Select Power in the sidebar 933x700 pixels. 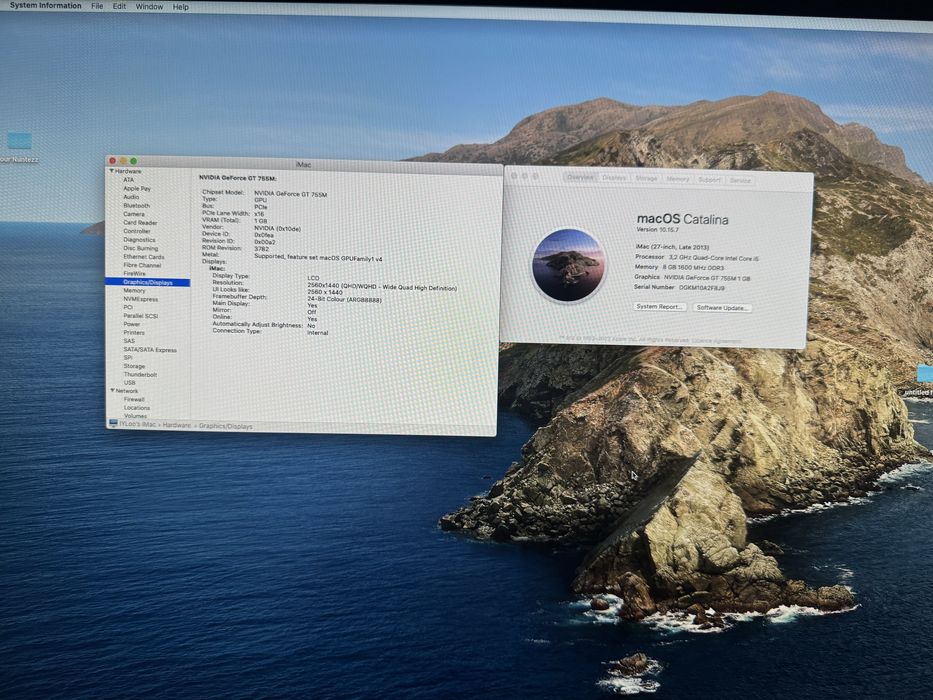(132, 324)
